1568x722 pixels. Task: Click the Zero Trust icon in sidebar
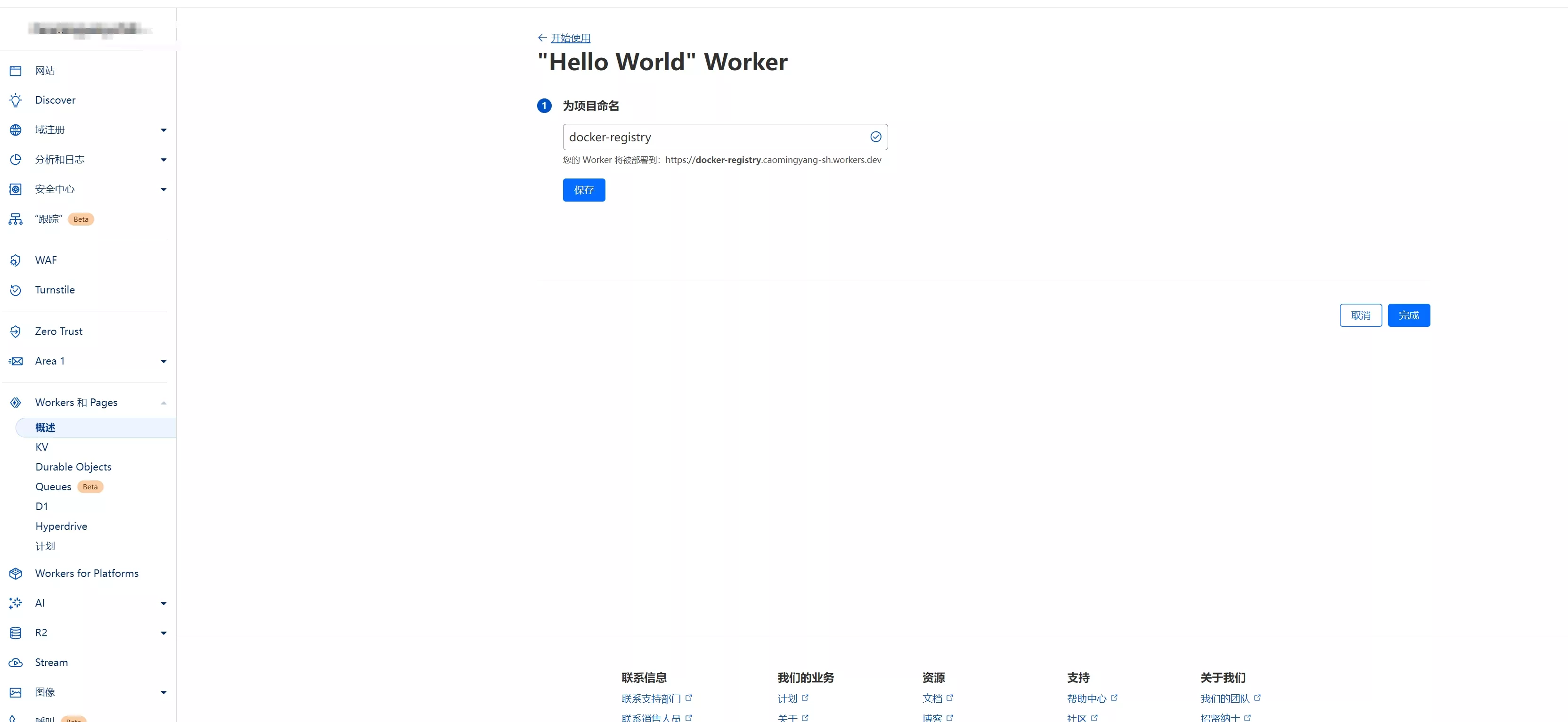tap(15, 331)
